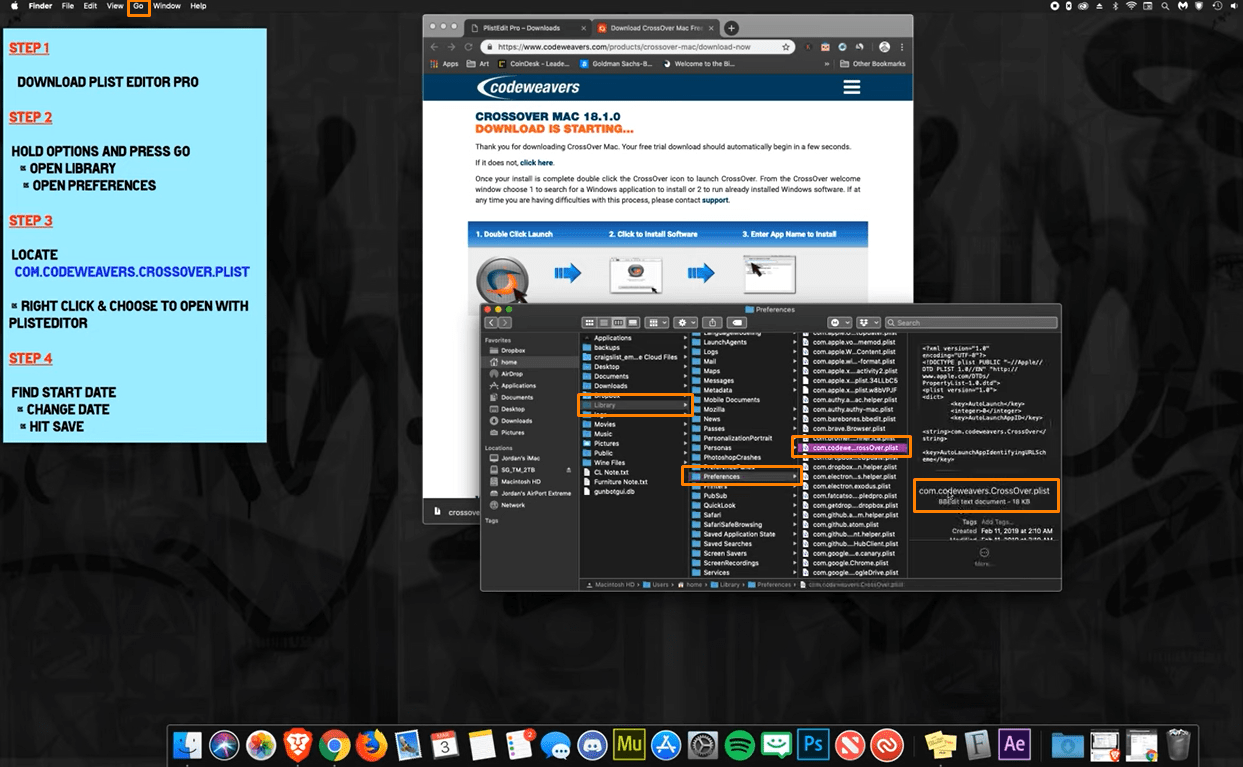The image size is (1243, 767).
Task: Switch Finder window to icon view
Action: point(590,323)
